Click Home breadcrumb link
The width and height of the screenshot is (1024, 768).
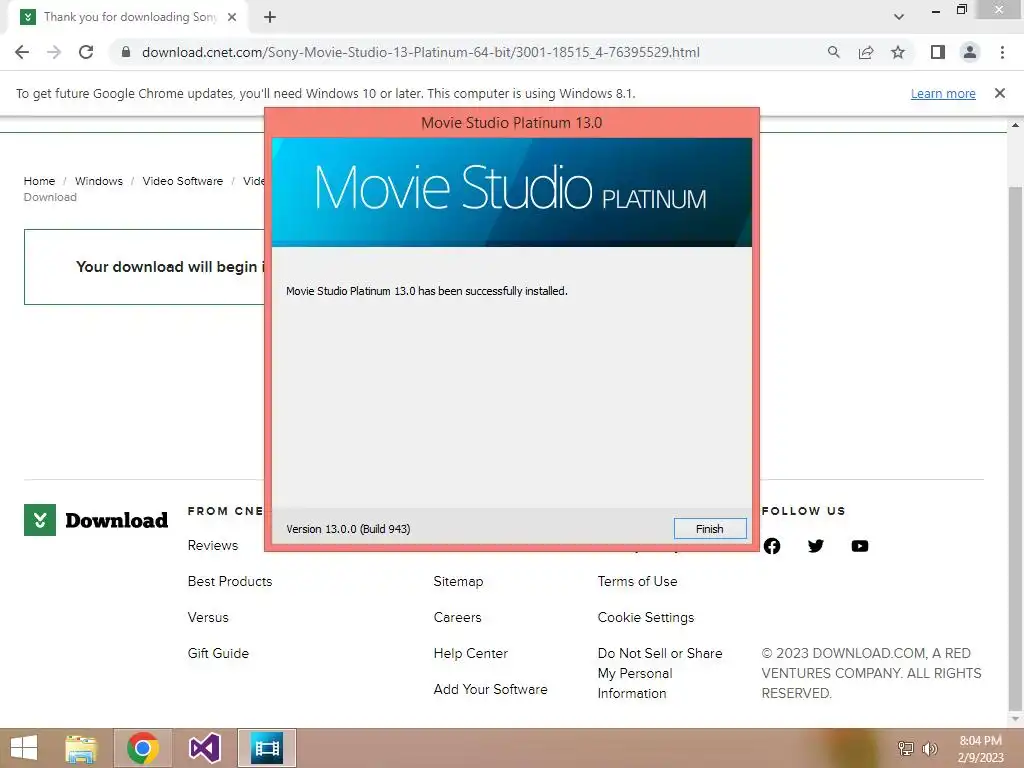click(39, 181)
